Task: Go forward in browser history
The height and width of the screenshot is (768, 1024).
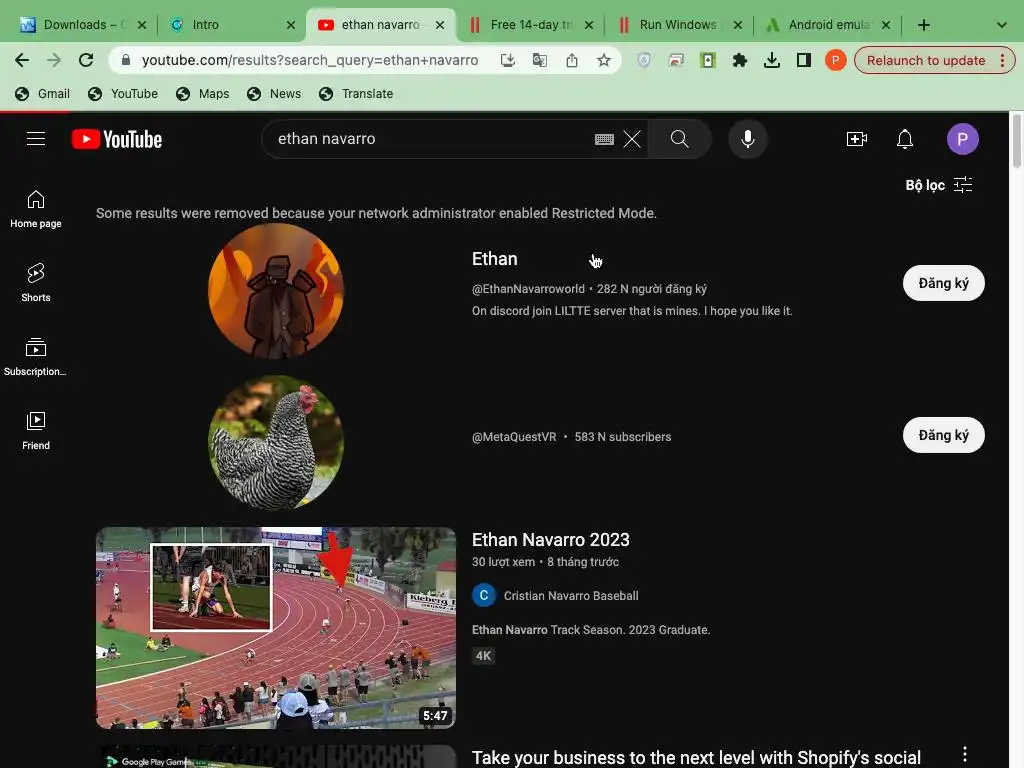Action: point(54,60)
